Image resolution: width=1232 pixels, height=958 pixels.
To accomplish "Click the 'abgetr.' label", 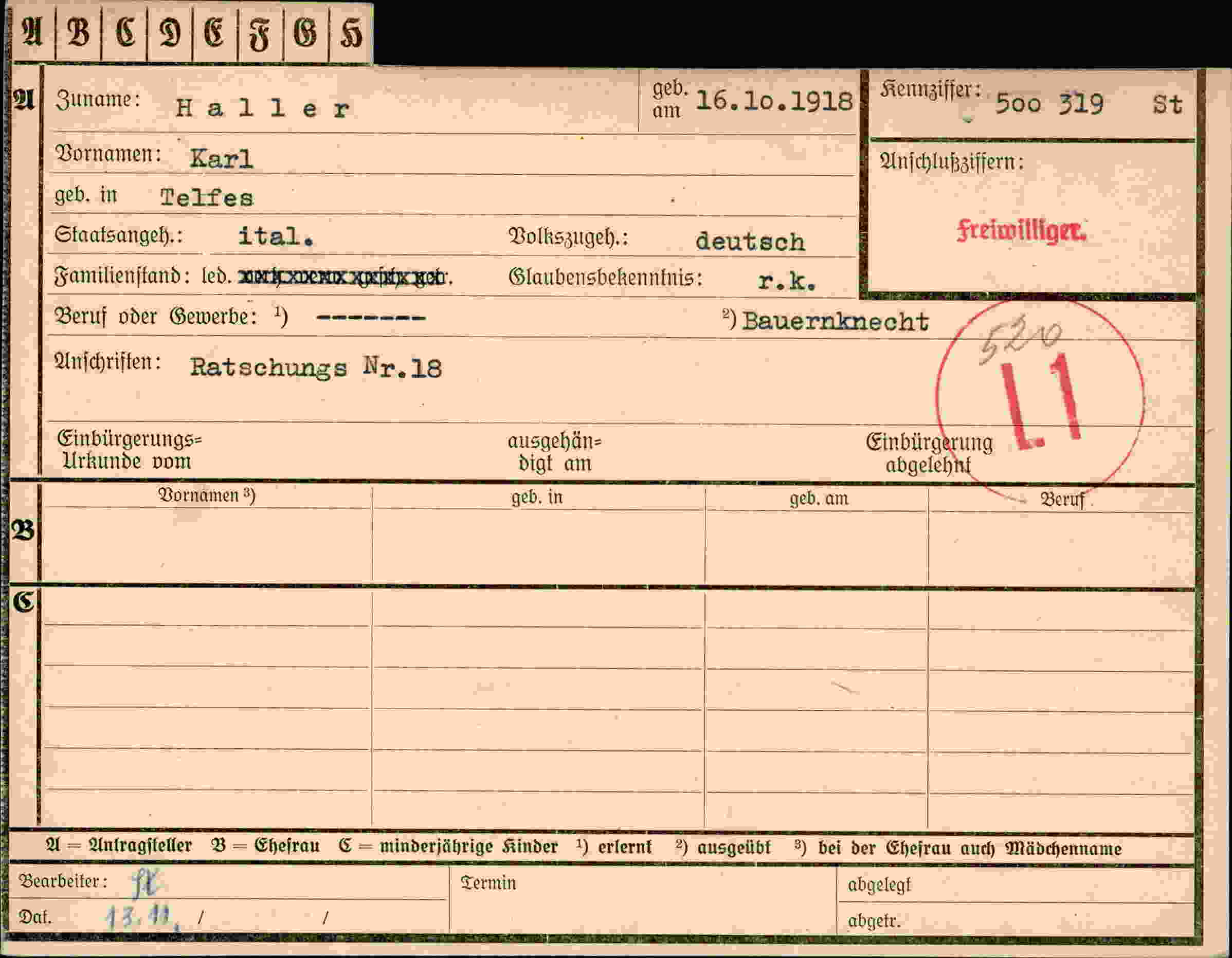I will pyautogui.click(x=874, y=921).
